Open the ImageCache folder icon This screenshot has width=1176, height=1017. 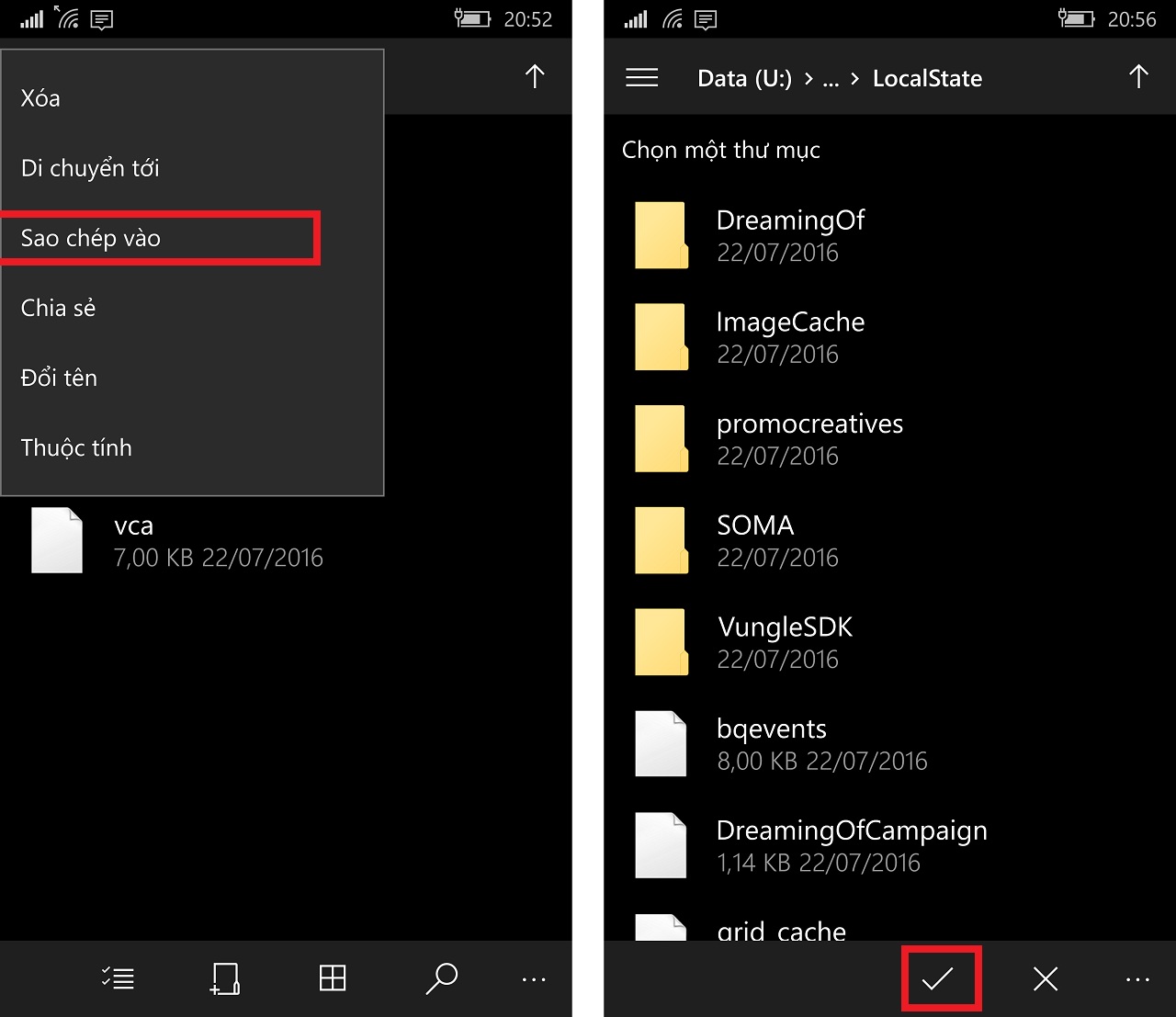(x=661, y=337)
